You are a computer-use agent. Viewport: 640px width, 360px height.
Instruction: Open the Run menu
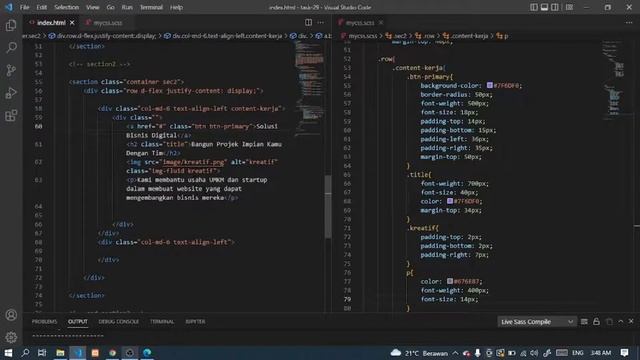[x=127, y=7]
